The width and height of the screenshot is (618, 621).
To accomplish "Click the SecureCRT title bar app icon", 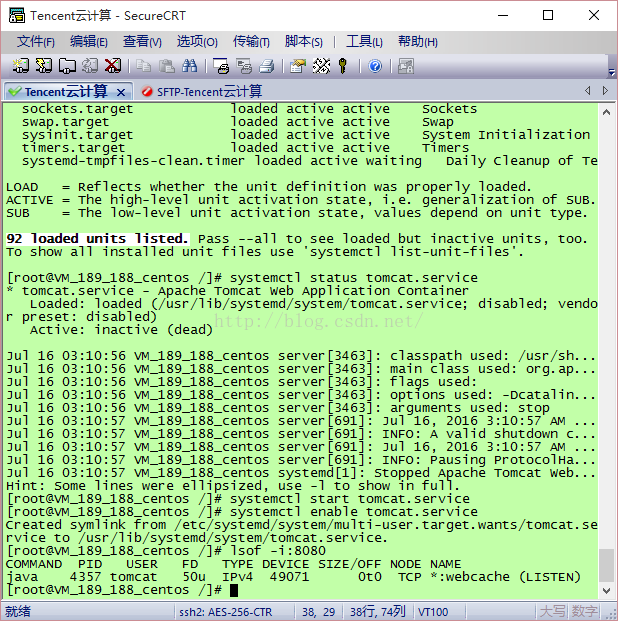I will pyautogui.click(x=17, y=15).
